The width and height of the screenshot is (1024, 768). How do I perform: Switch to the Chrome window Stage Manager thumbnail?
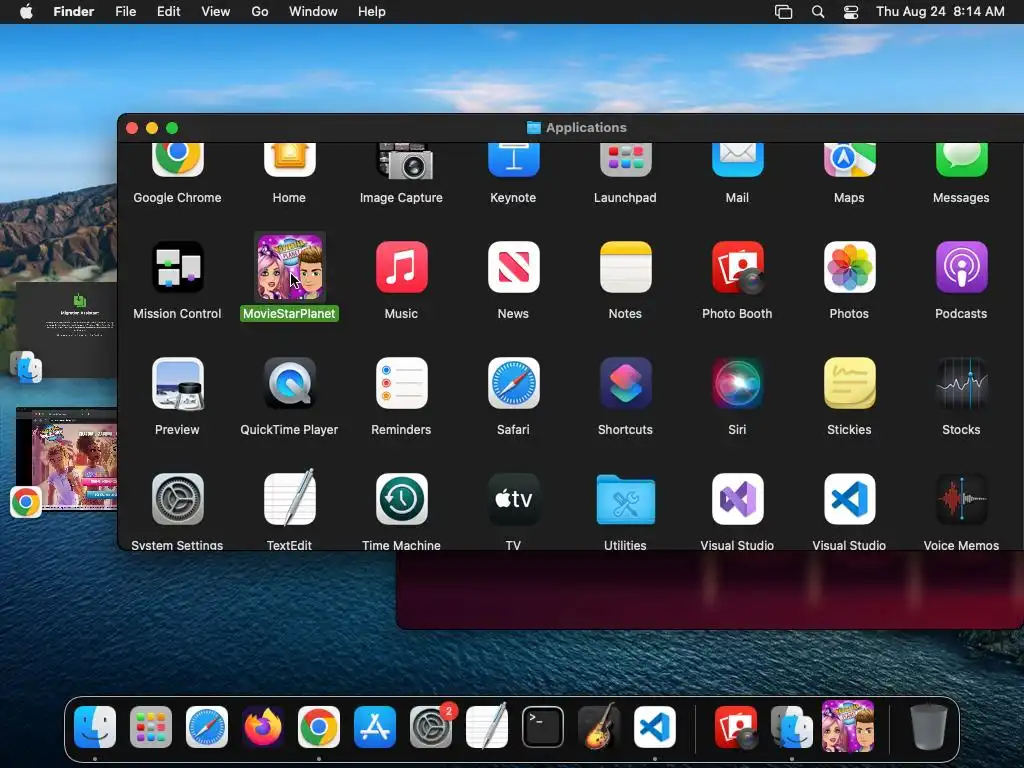tap(65, 460)
